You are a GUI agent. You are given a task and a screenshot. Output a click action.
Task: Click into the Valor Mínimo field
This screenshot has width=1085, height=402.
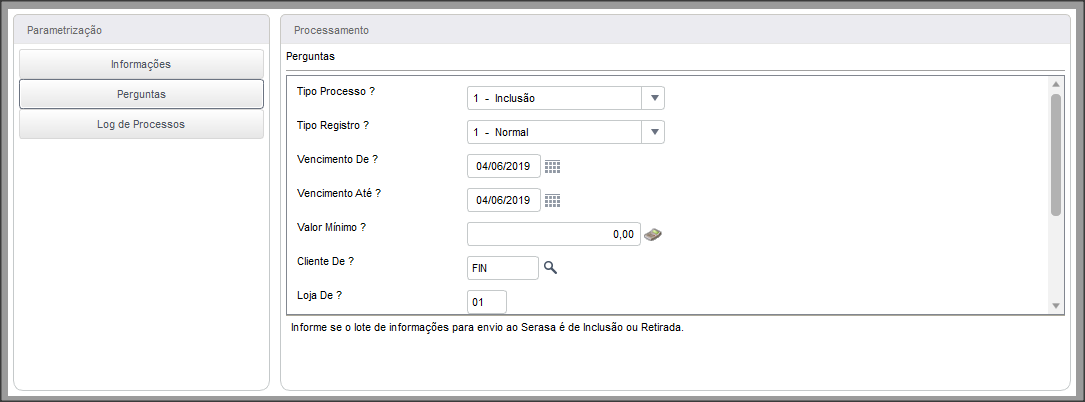pos(553,234)
